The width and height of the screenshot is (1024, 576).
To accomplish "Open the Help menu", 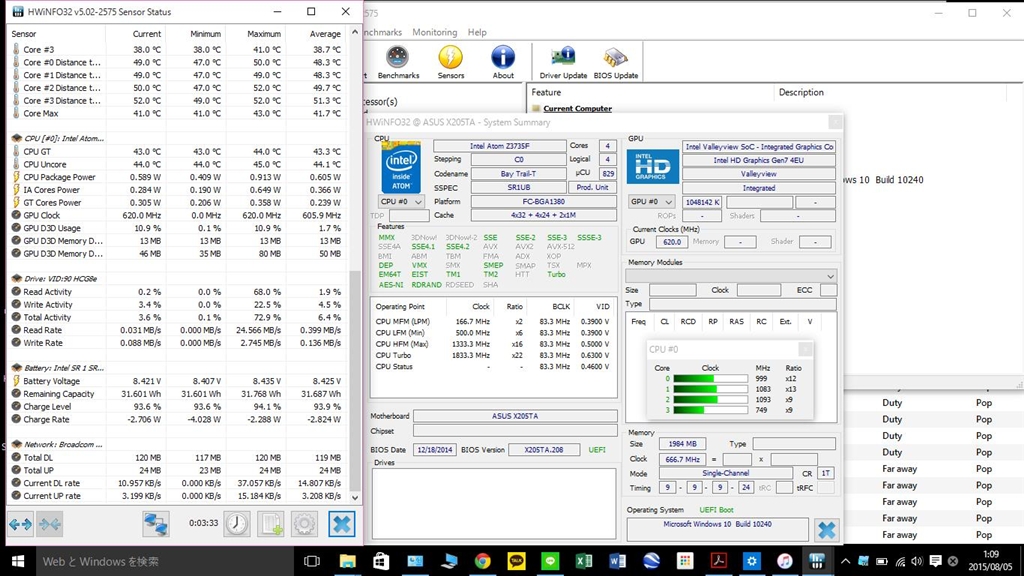I will click(477, 32).
